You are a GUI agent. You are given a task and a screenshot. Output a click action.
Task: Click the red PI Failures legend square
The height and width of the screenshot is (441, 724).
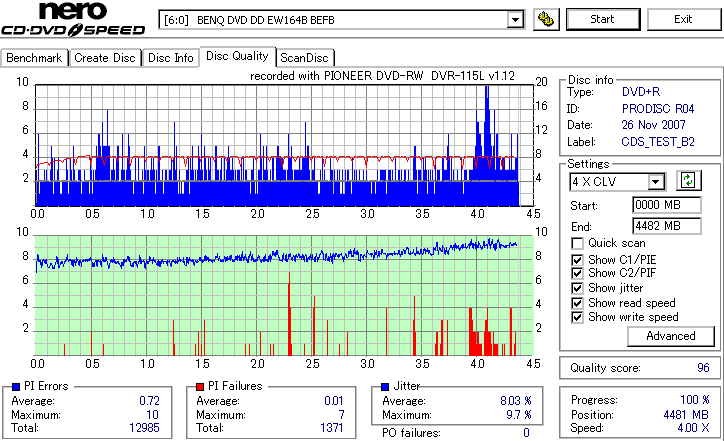tap(200, 387)
